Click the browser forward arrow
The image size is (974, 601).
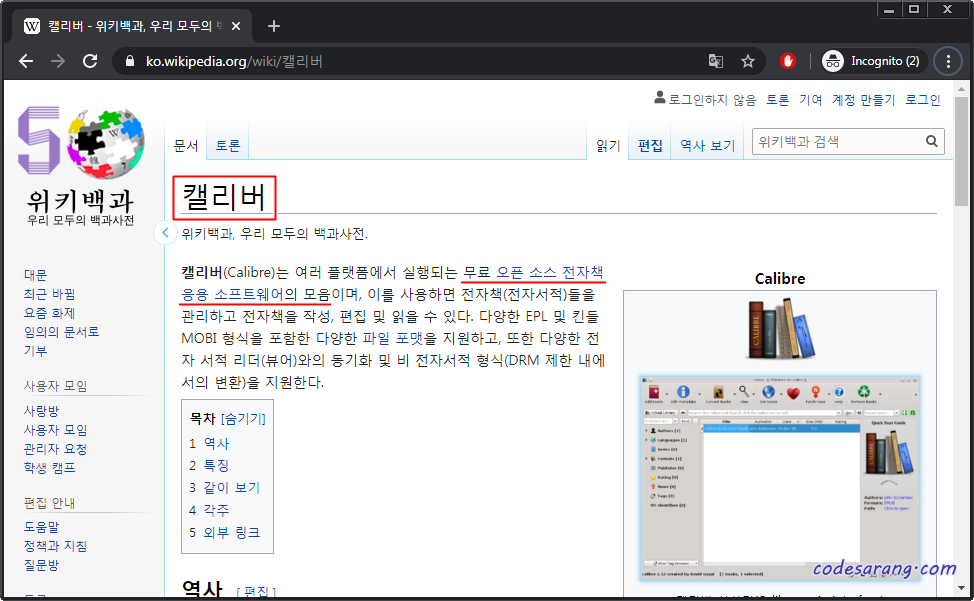click(58, 61)
